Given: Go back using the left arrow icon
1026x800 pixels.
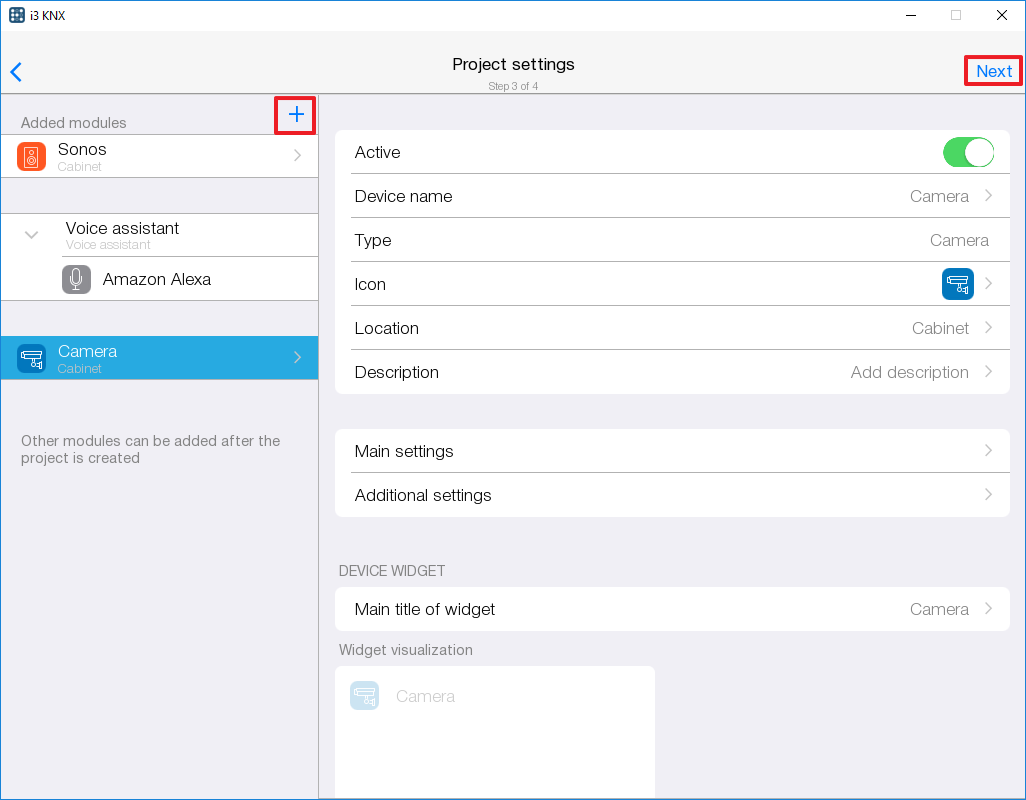Looking at the screenshot, I should click(16, 72).
